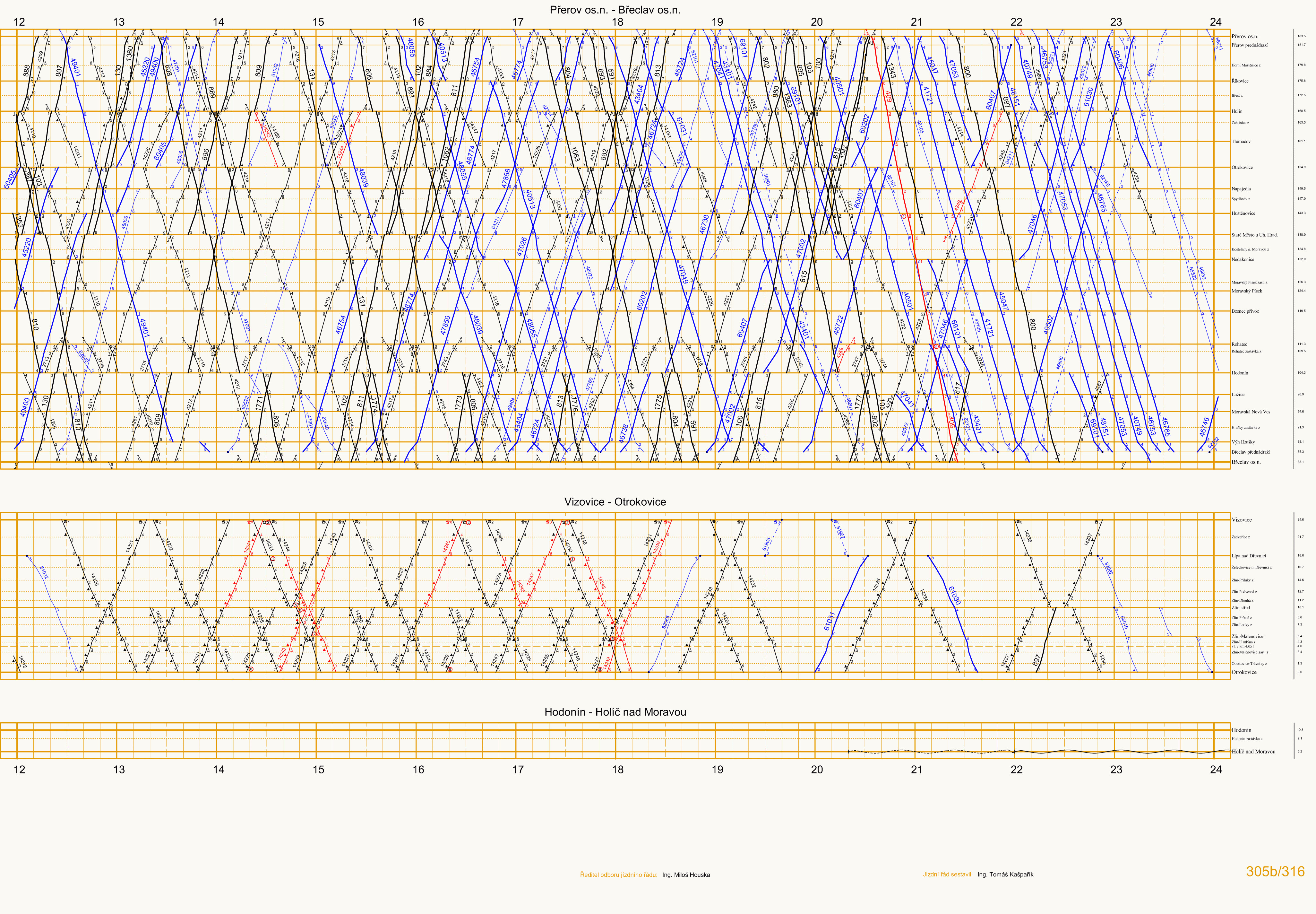Click the Zlín-Malenovice station label
Viewport: 1316px width, 914px height.
1247,636
